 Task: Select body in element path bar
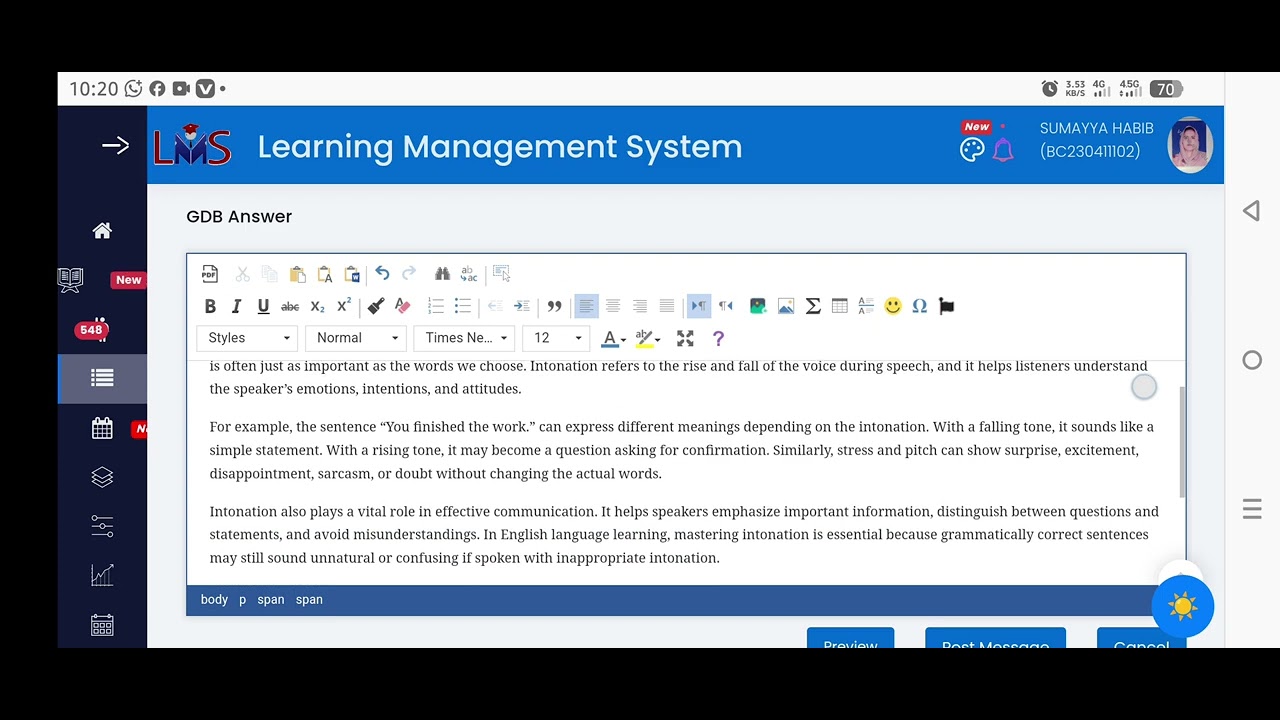pyautogui.click(x=214, y=600)
